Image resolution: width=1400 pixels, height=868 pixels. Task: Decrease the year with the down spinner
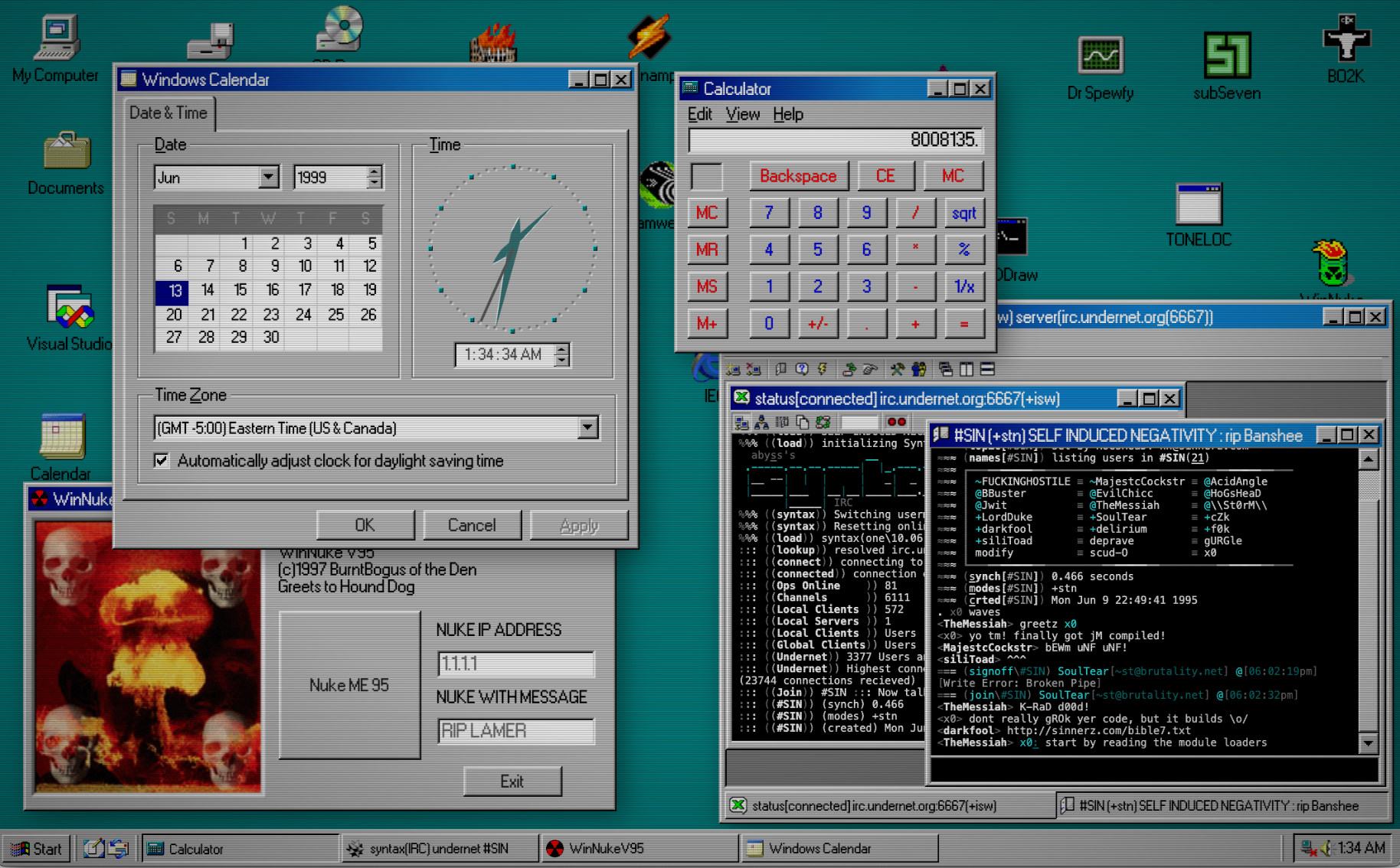coord(374,183)
